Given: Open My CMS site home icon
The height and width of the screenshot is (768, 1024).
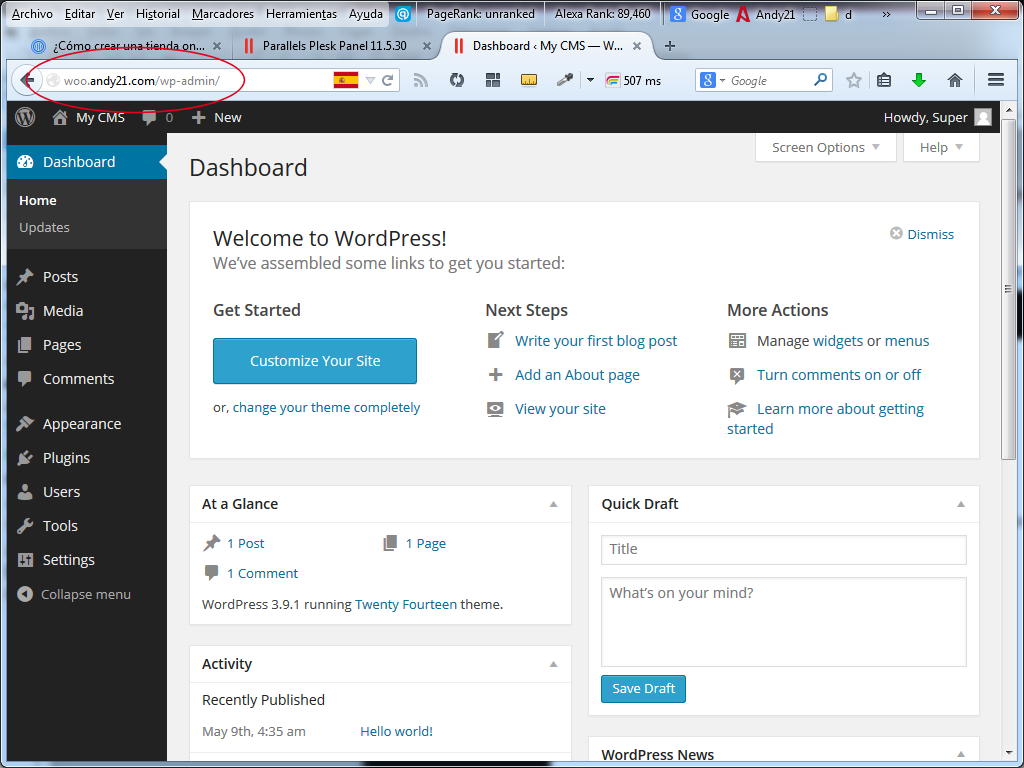Looking at the screenshot, I should click(60, 118).
